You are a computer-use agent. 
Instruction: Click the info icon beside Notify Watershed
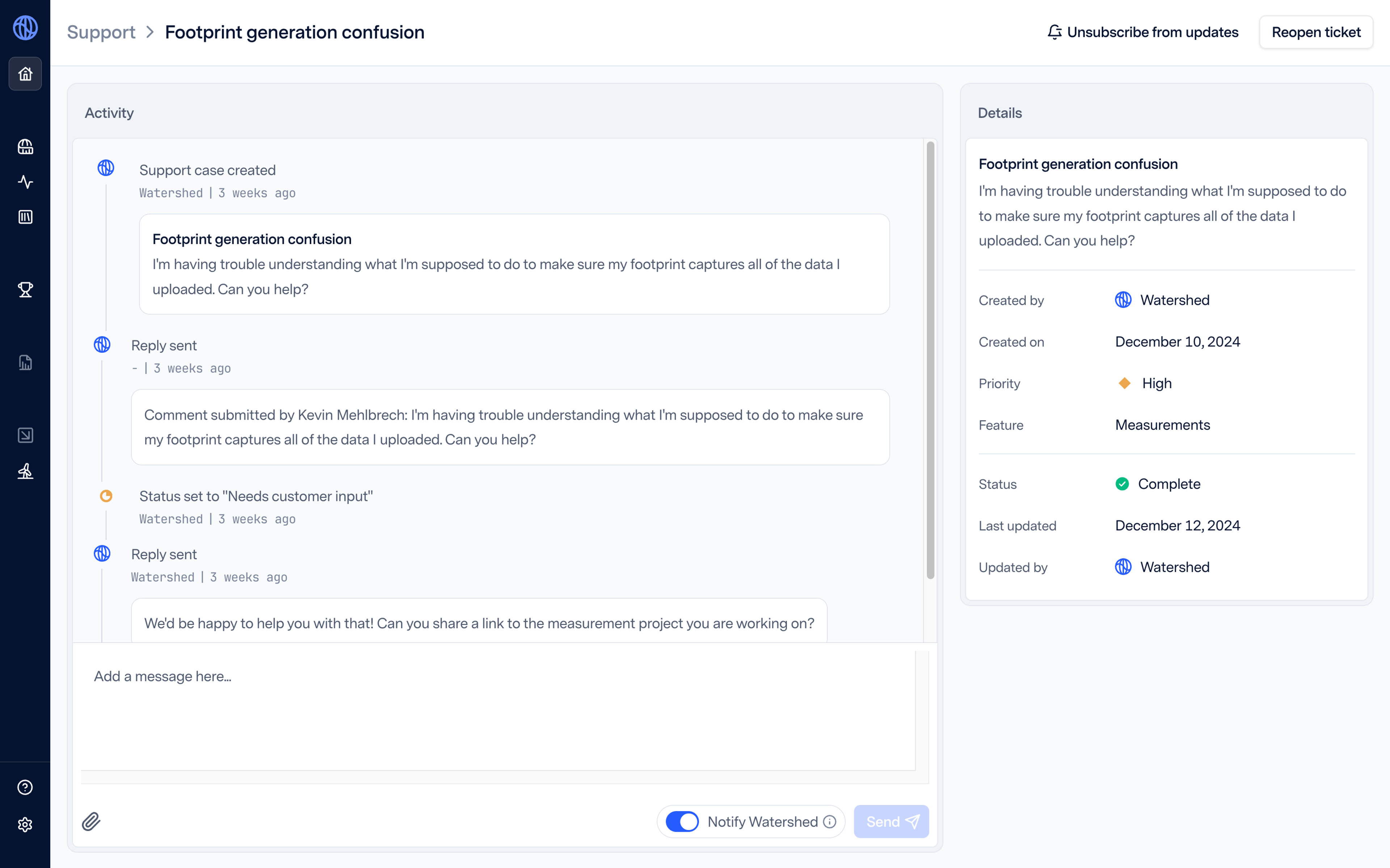click(830, 821)
